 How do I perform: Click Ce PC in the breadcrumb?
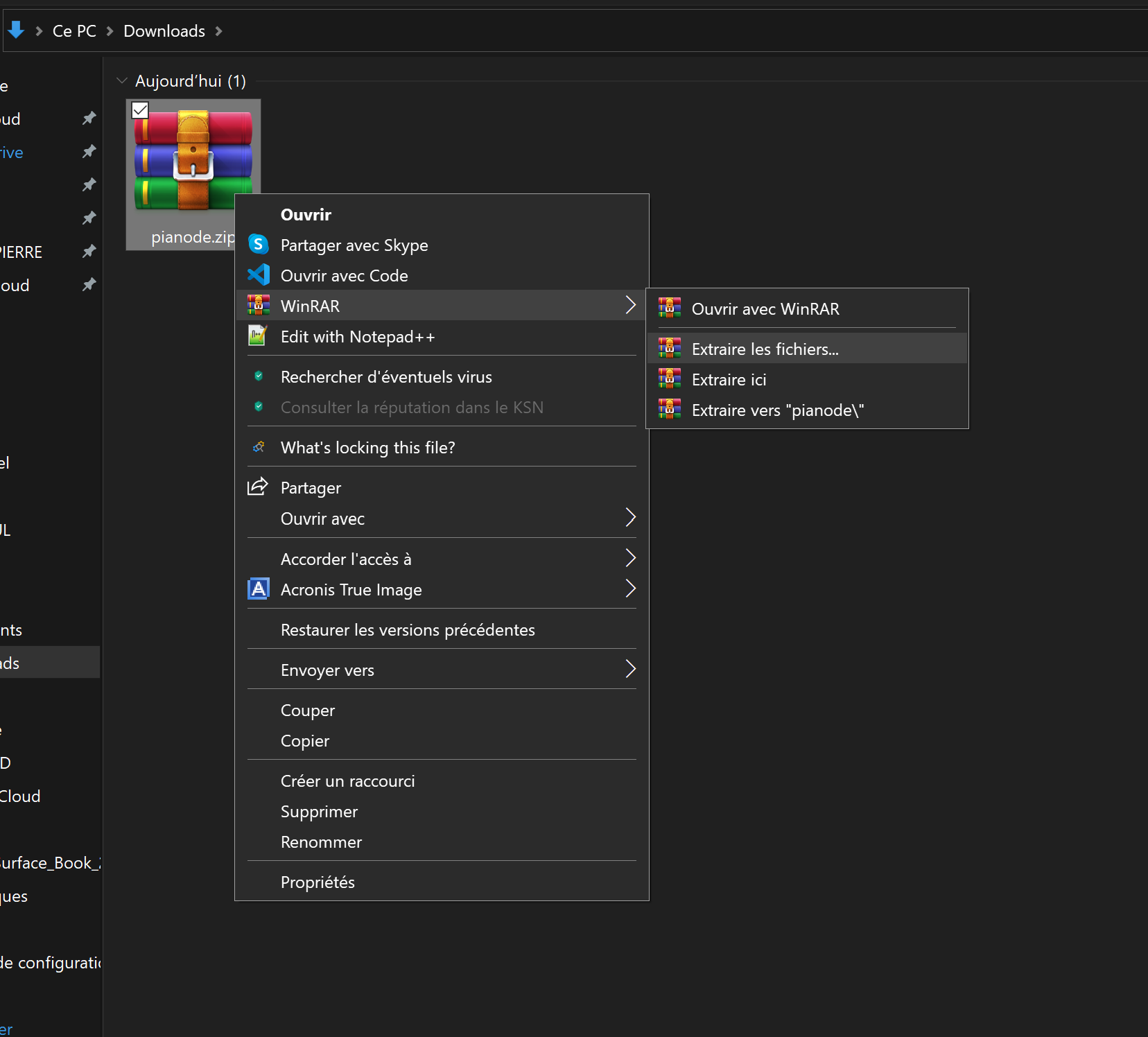74,31
